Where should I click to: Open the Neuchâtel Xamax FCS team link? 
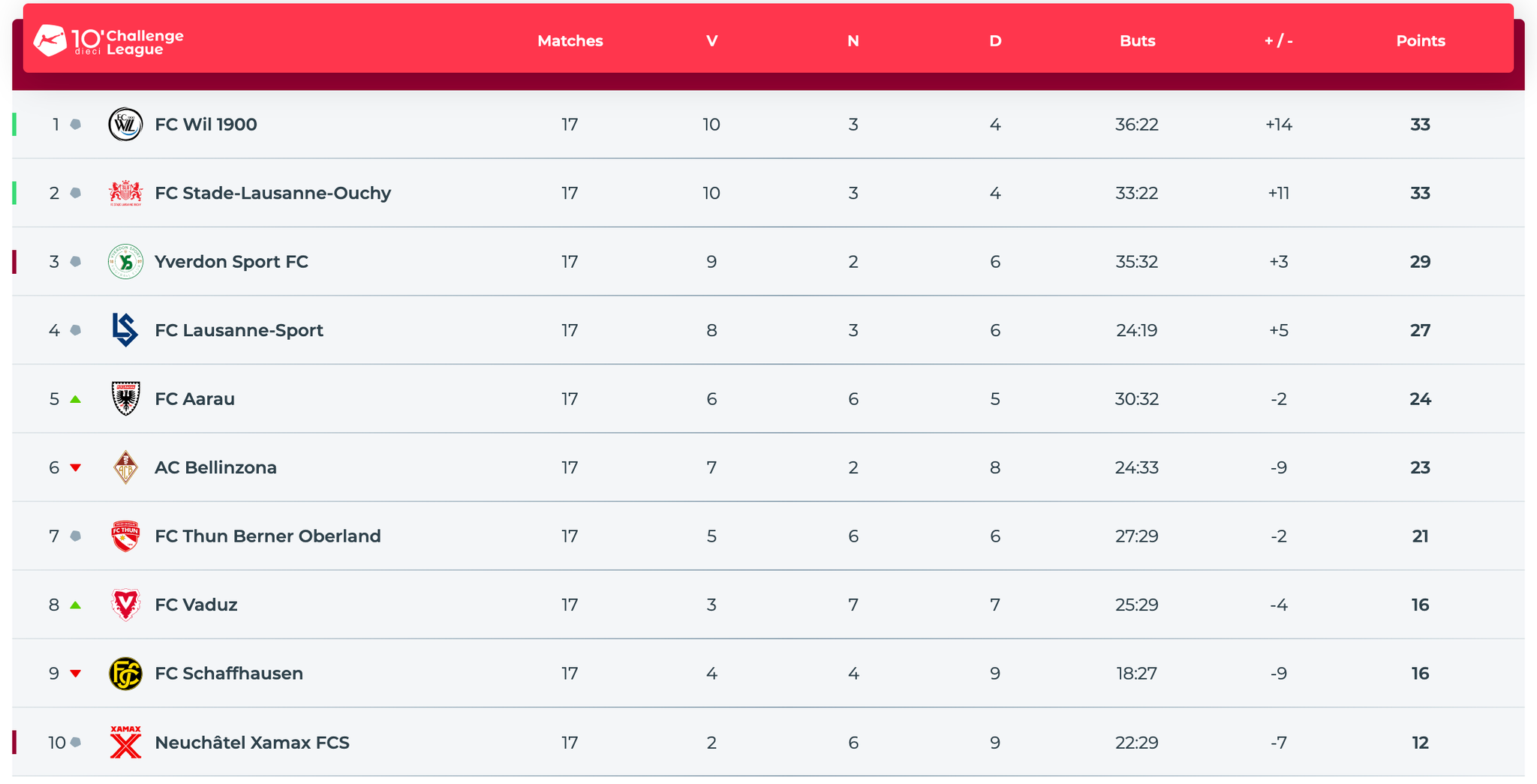point(252,743)
